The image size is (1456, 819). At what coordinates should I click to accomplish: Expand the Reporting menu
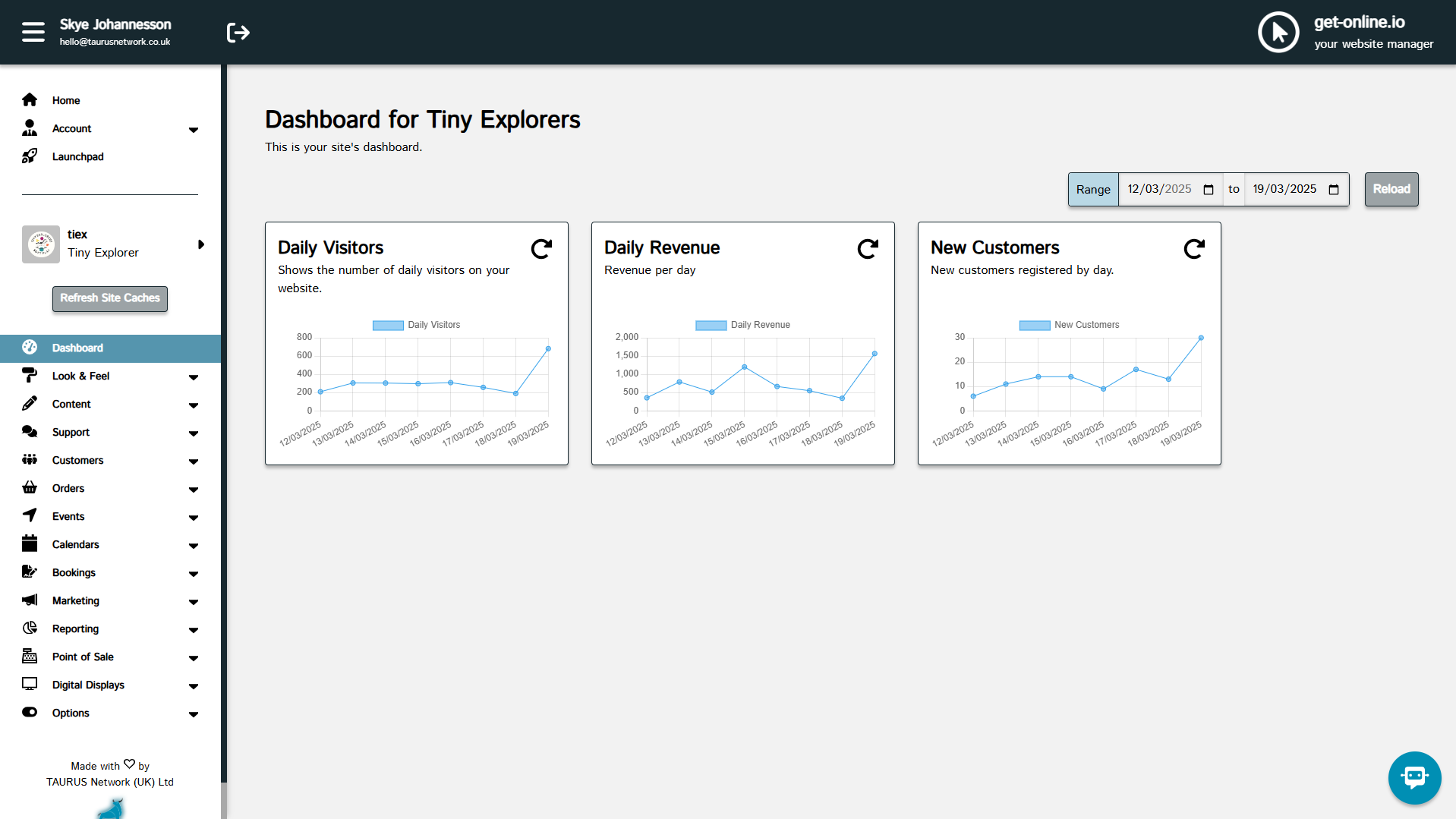click(x=194, y=629)
